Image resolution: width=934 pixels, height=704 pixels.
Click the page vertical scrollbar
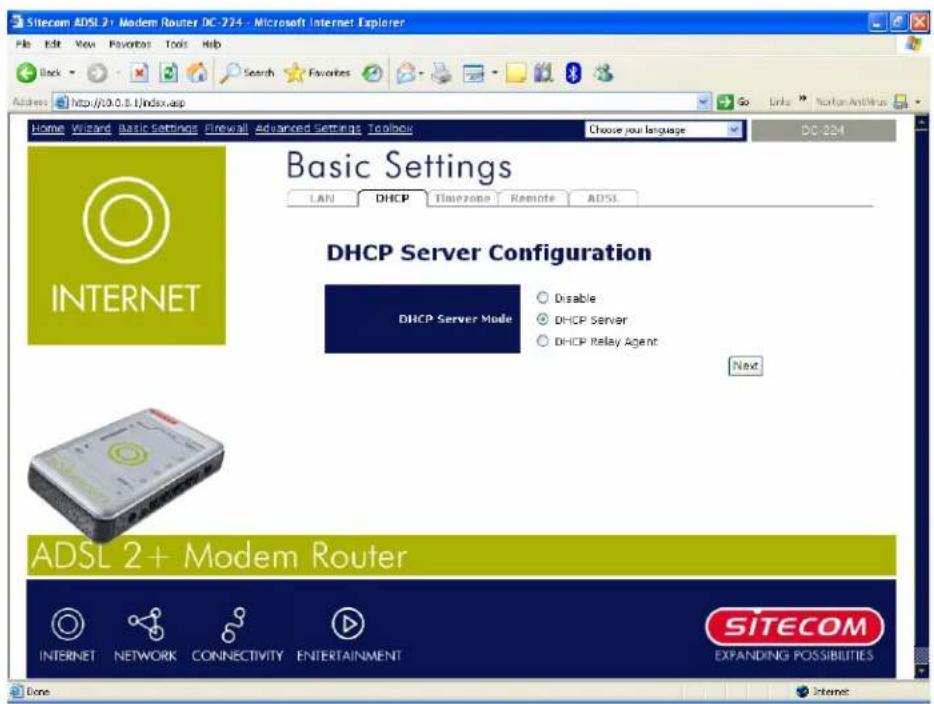click(x=921, y=396)
